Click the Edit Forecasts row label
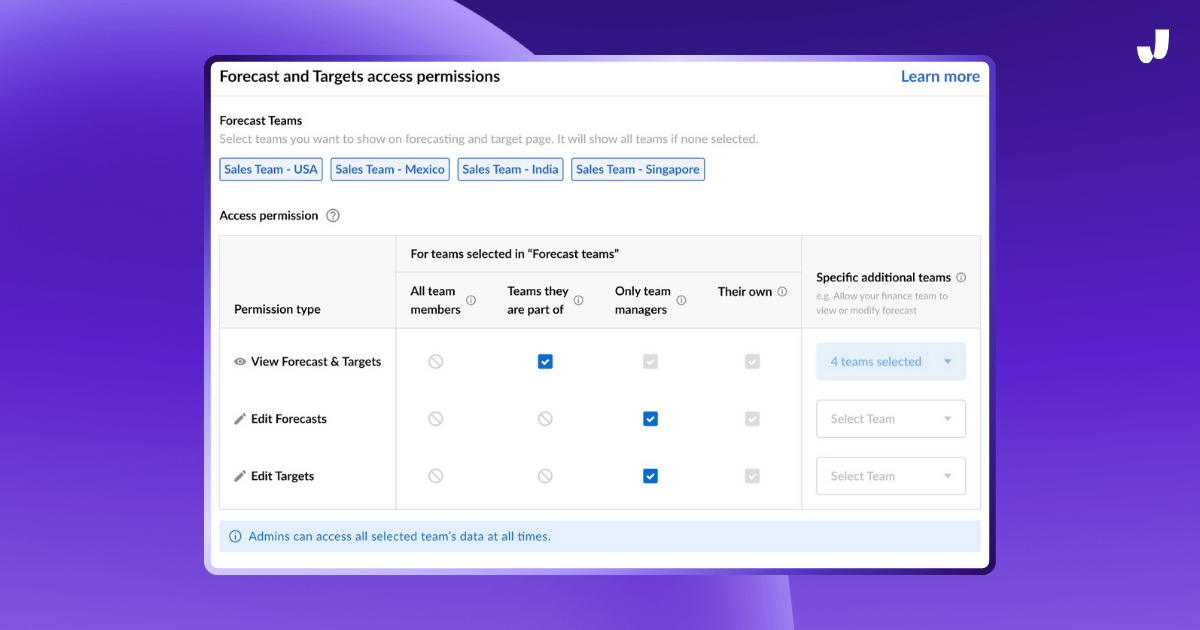 click(289, 419)
